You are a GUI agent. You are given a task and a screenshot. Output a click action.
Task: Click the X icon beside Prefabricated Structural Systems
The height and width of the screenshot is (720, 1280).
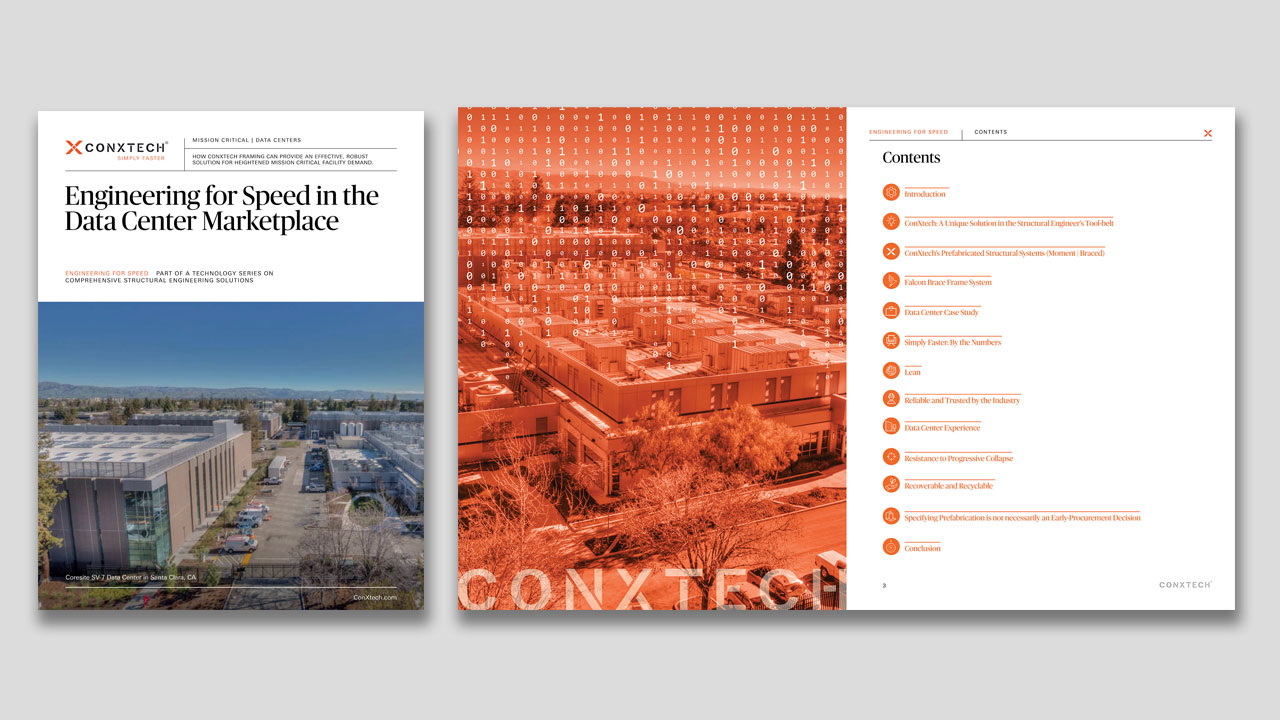(x=891, y=251)
